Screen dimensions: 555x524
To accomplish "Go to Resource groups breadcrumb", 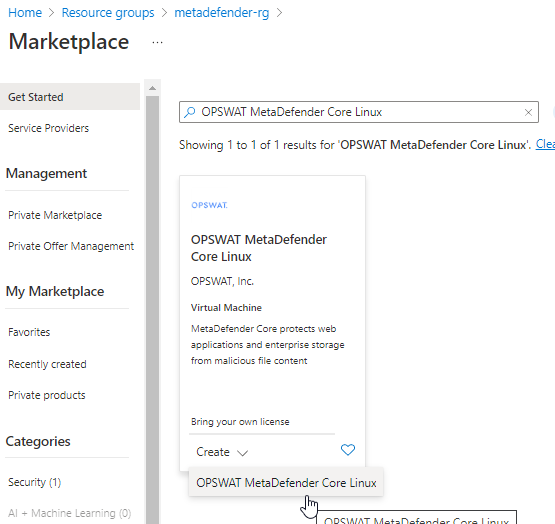I will pyautogui.click(x=108, y=13).
